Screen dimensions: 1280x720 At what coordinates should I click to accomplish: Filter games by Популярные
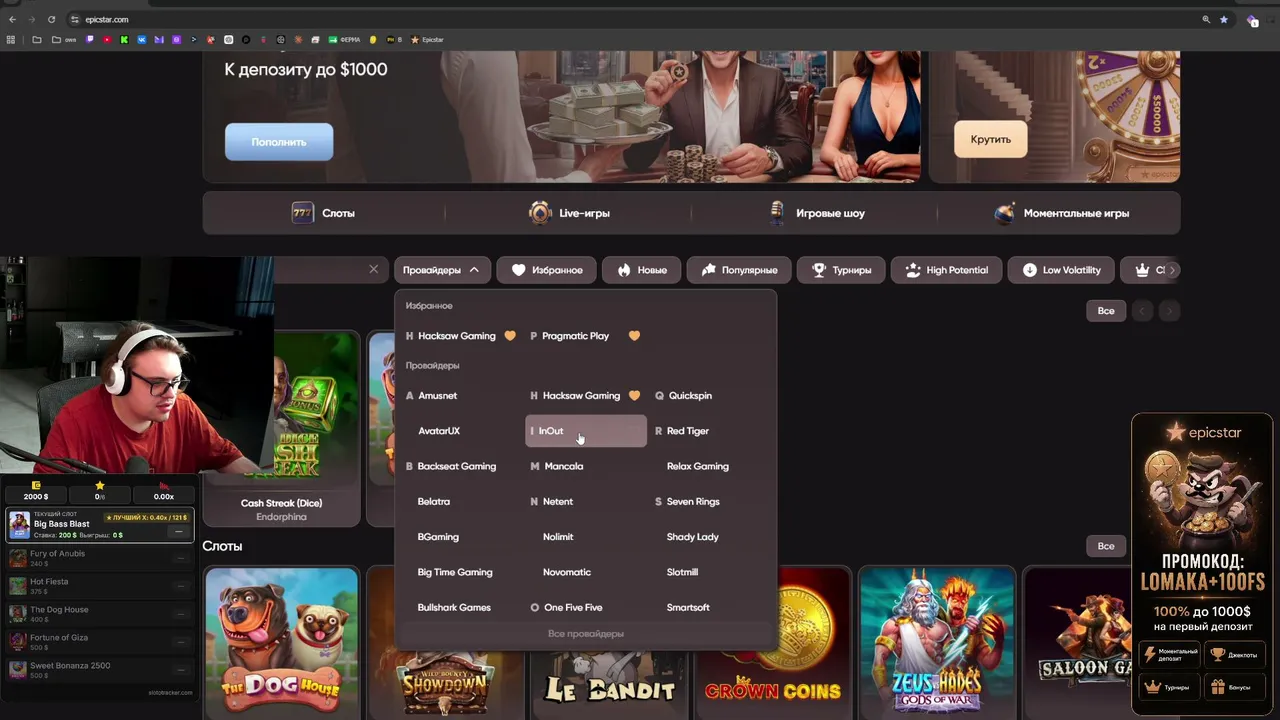[x=739, y=270]
